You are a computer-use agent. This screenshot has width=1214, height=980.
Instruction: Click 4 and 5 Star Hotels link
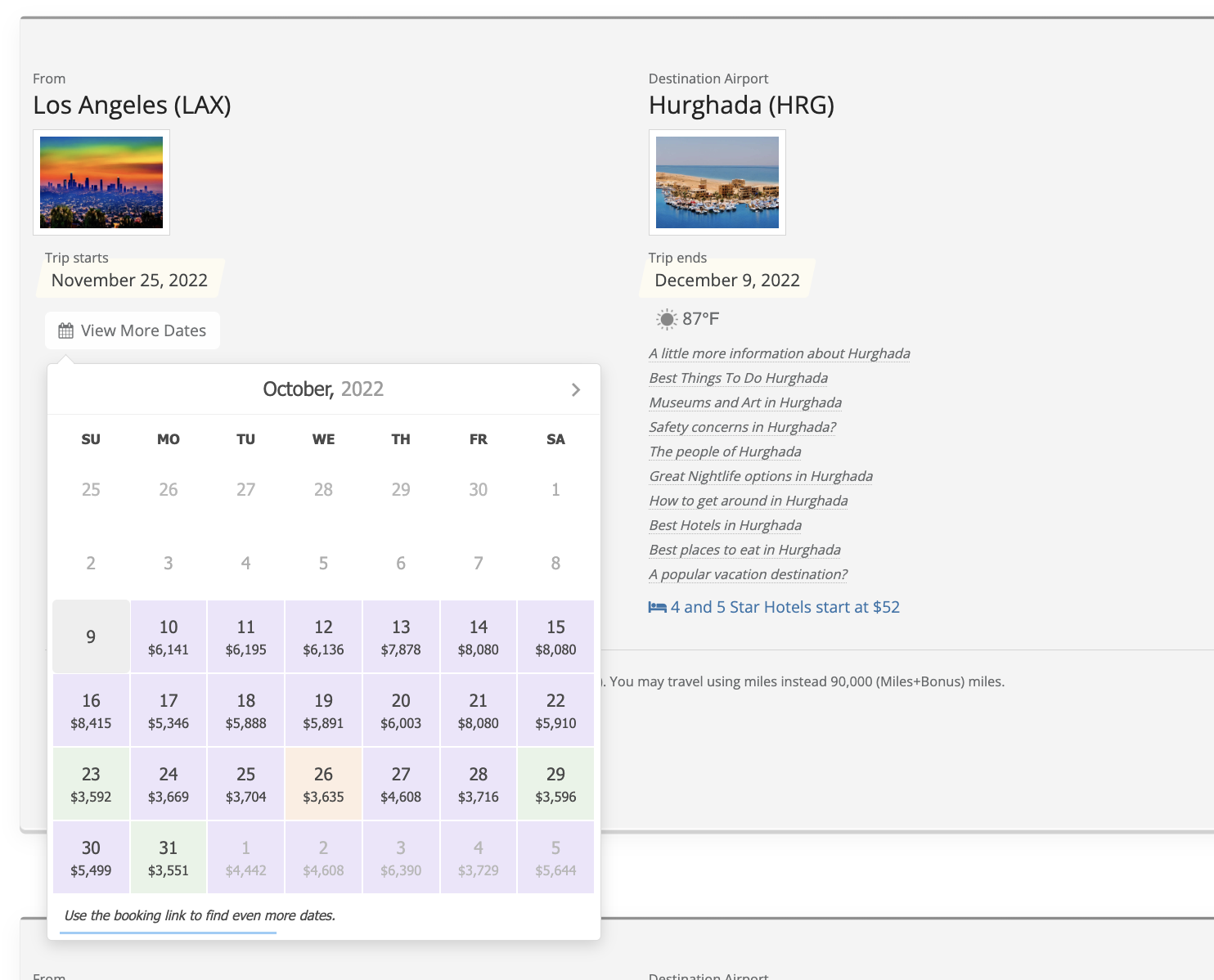click(x=785, y=607)
